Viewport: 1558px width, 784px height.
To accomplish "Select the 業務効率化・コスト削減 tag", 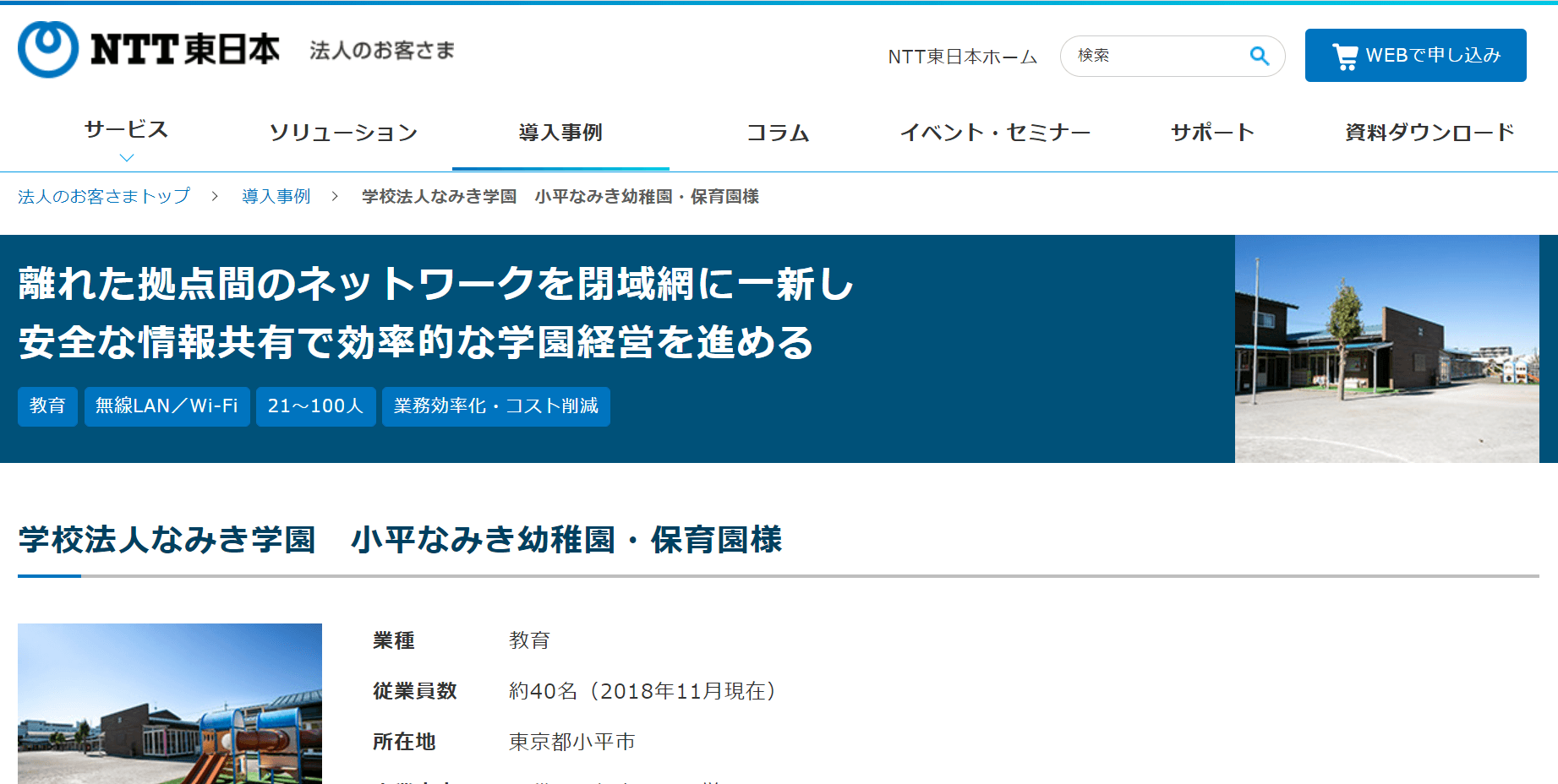I will [495, 406].
